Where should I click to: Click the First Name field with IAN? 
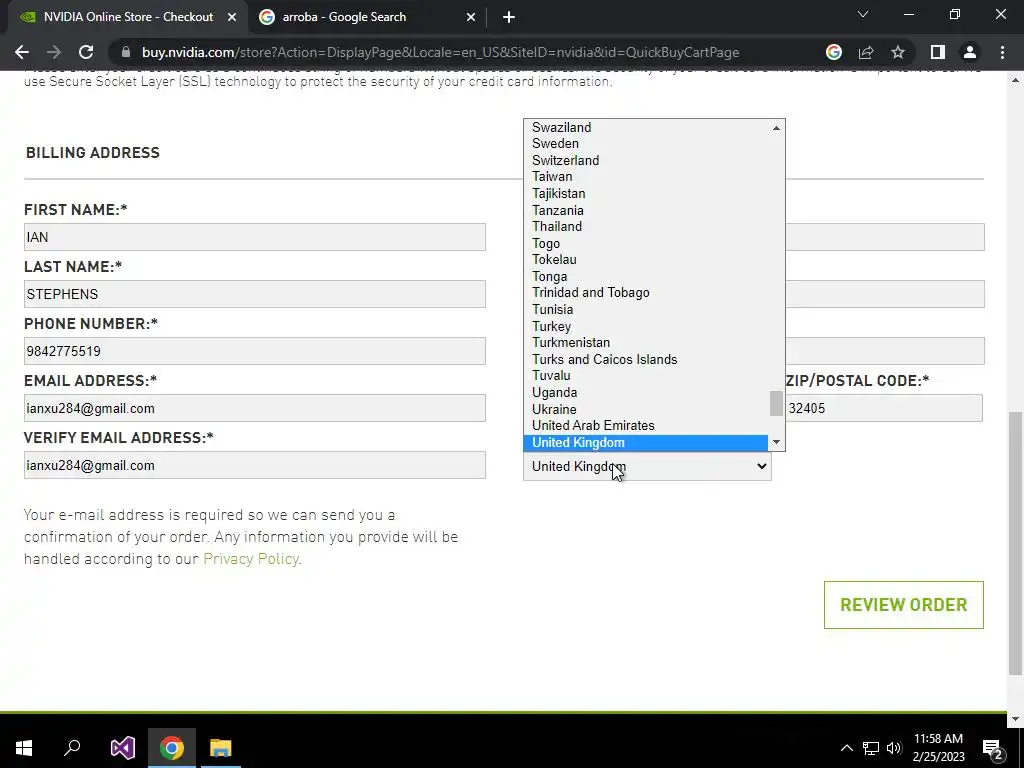255,237
